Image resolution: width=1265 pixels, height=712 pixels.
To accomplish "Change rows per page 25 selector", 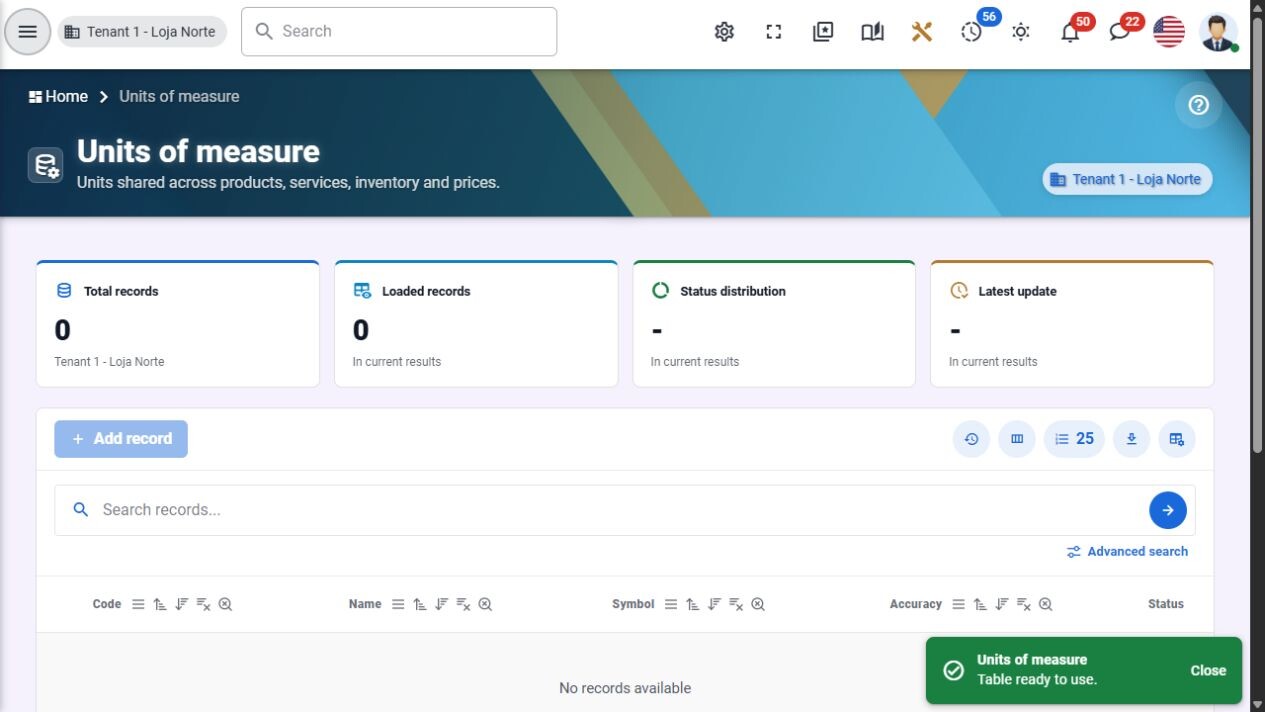I will 1075,439.
